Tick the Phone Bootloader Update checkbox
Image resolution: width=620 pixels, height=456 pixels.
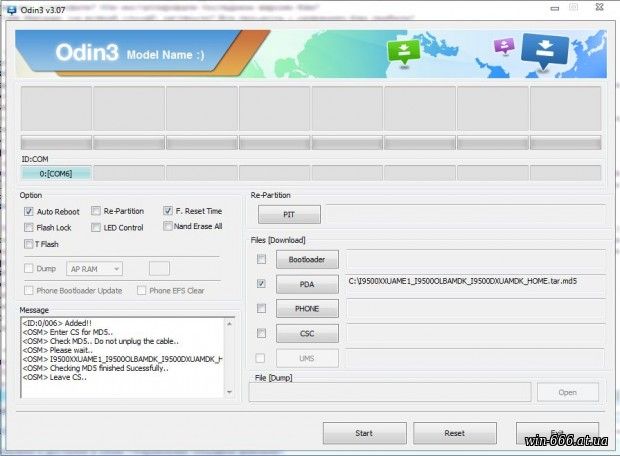[28, 291]
